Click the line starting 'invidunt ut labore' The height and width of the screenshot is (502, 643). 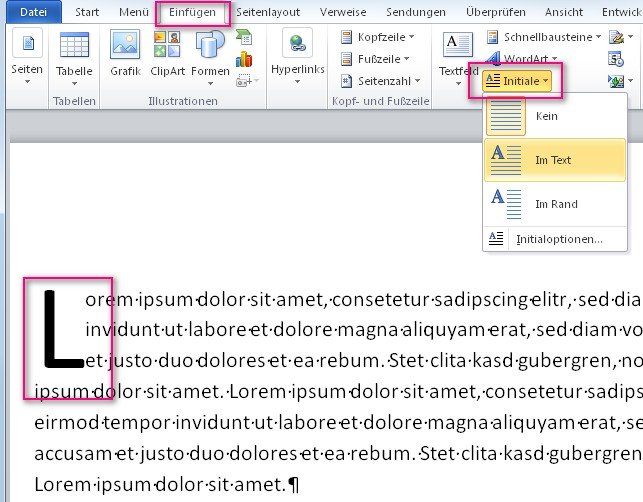(363, 330)
